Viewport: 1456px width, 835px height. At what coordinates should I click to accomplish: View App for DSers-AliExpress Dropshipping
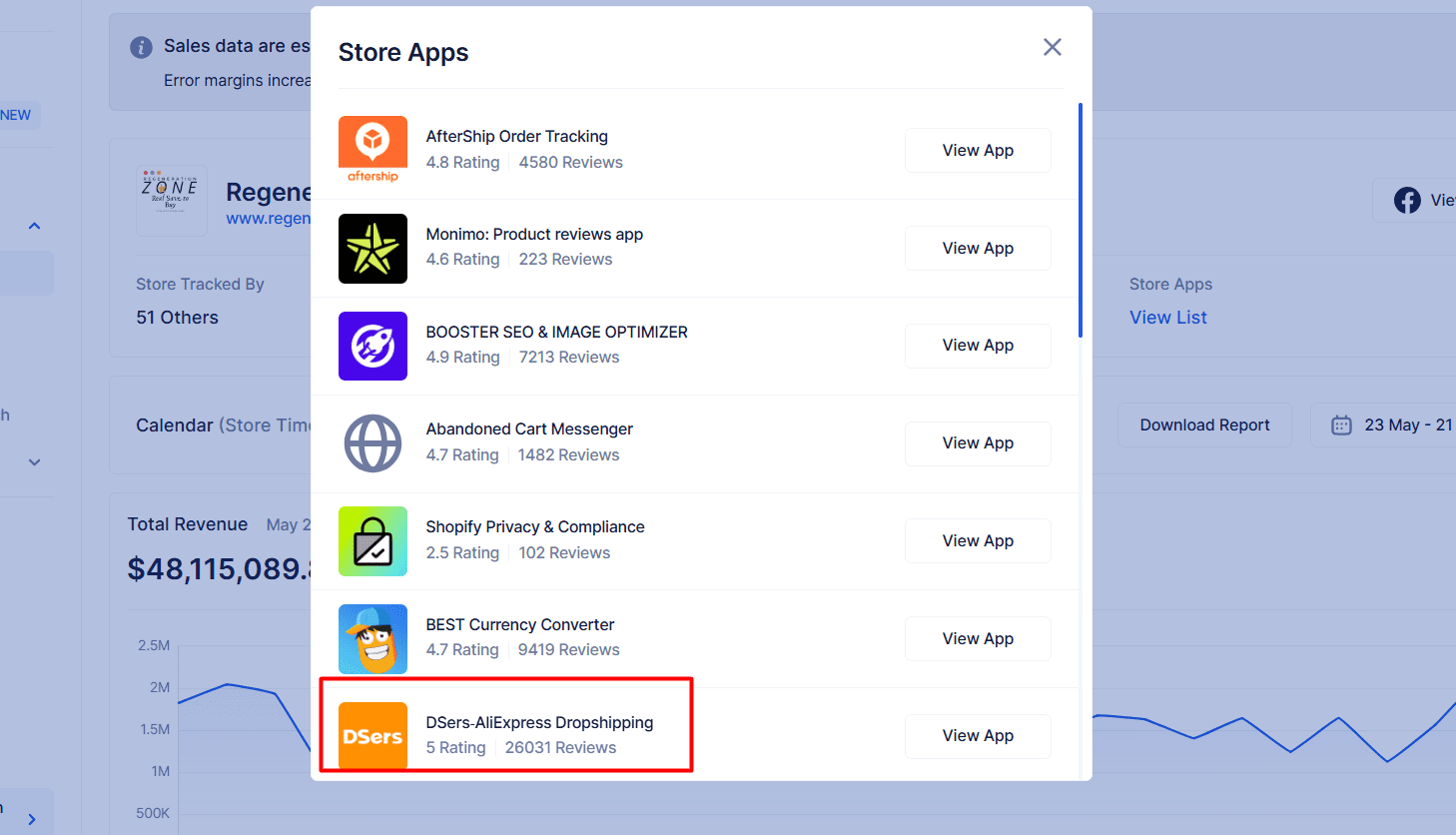pyautogui.click(x=978, y=736)
